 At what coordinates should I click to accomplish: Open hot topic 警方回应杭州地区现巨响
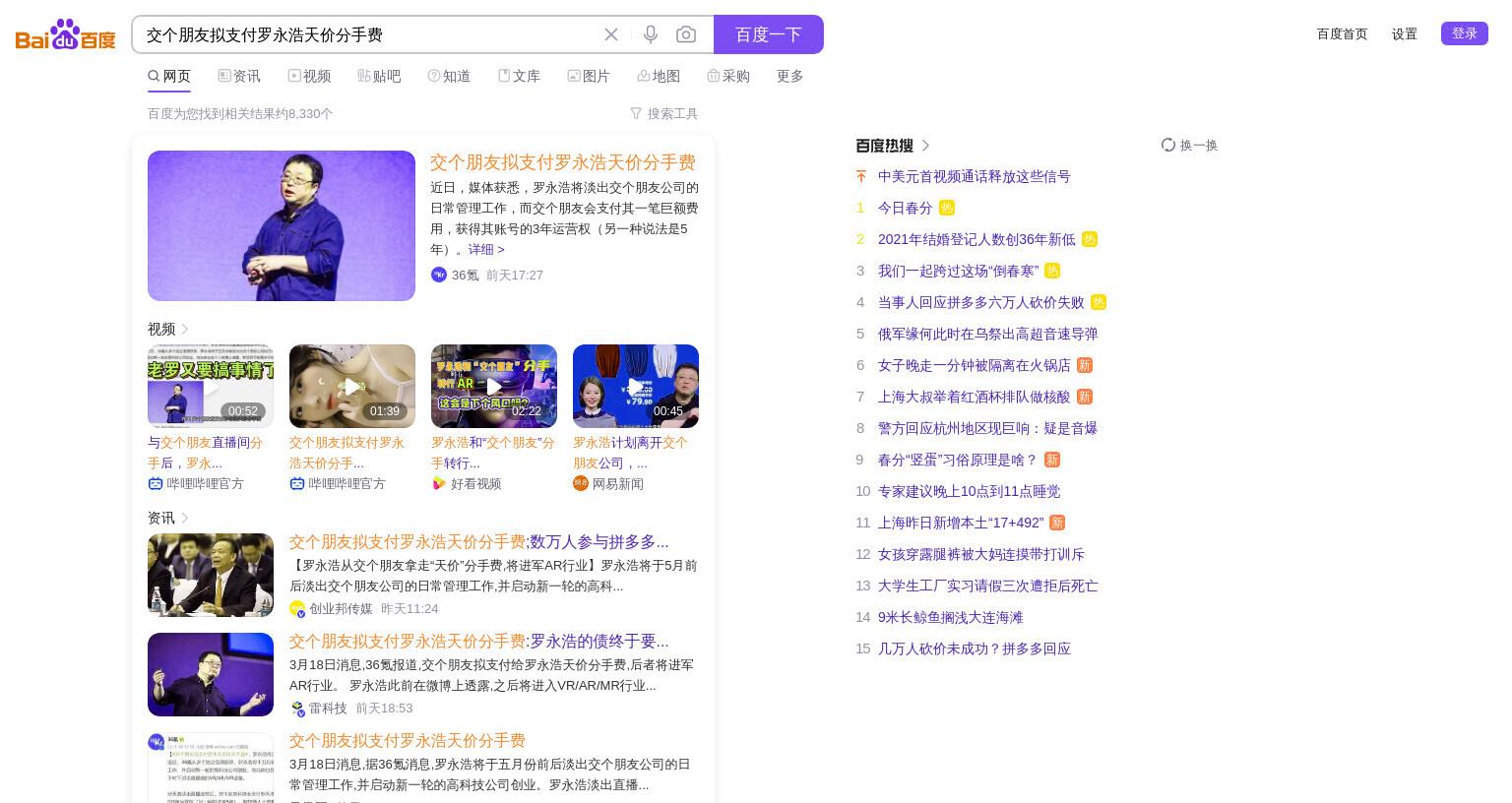pos(988,428)
